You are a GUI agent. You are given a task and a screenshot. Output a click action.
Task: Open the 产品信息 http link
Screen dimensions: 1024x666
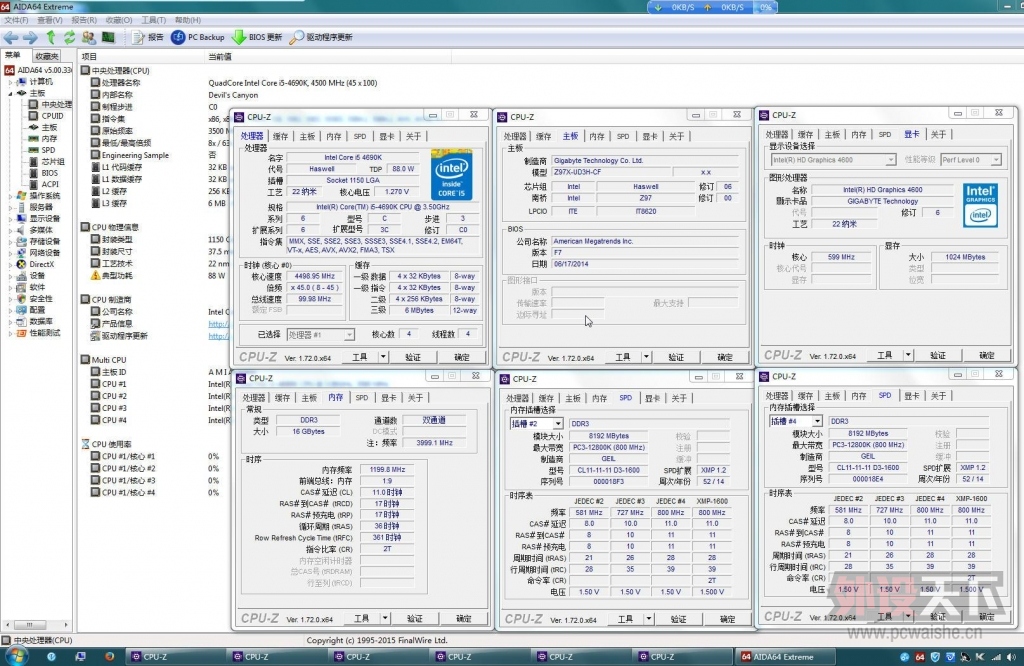tap(218, 324)
